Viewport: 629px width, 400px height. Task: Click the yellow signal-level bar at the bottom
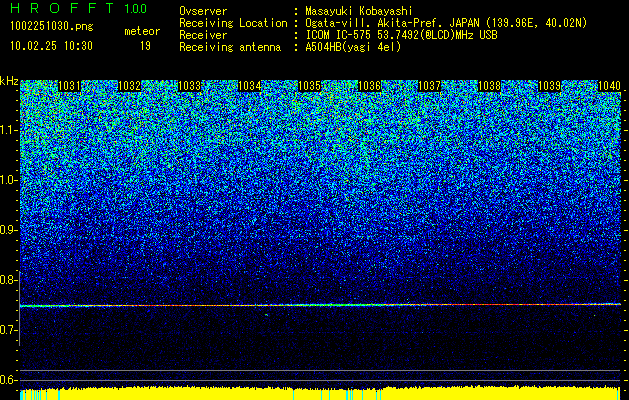(x=320, y=393)
